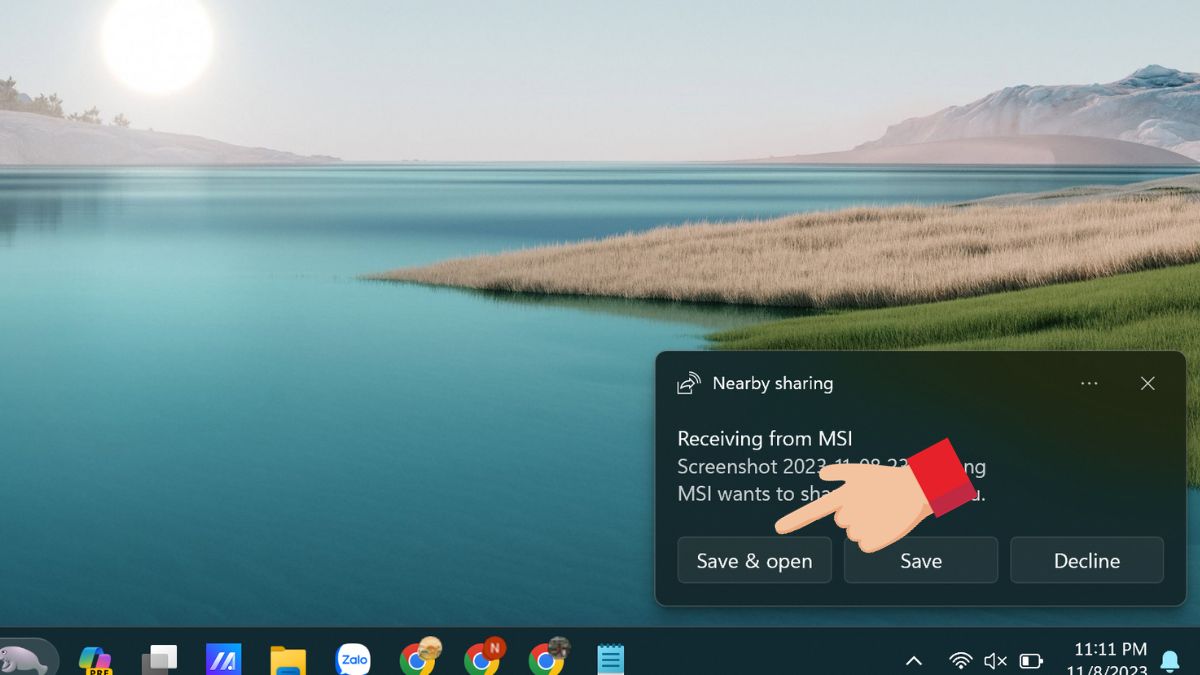Open the notification center bell icon

(1169, 661)
